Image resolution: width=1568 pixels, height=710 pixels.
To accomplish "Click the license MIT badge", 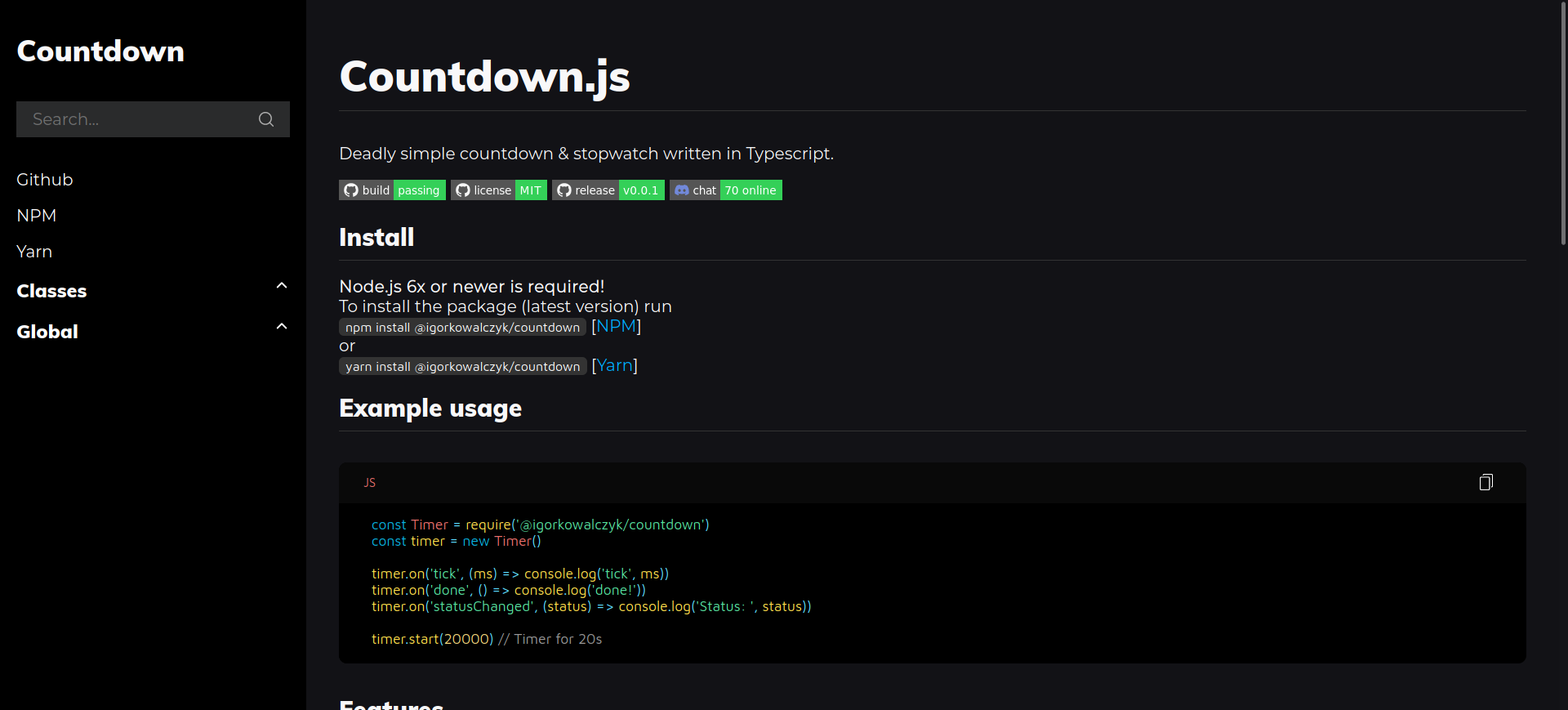I will [x=498, y=190].
